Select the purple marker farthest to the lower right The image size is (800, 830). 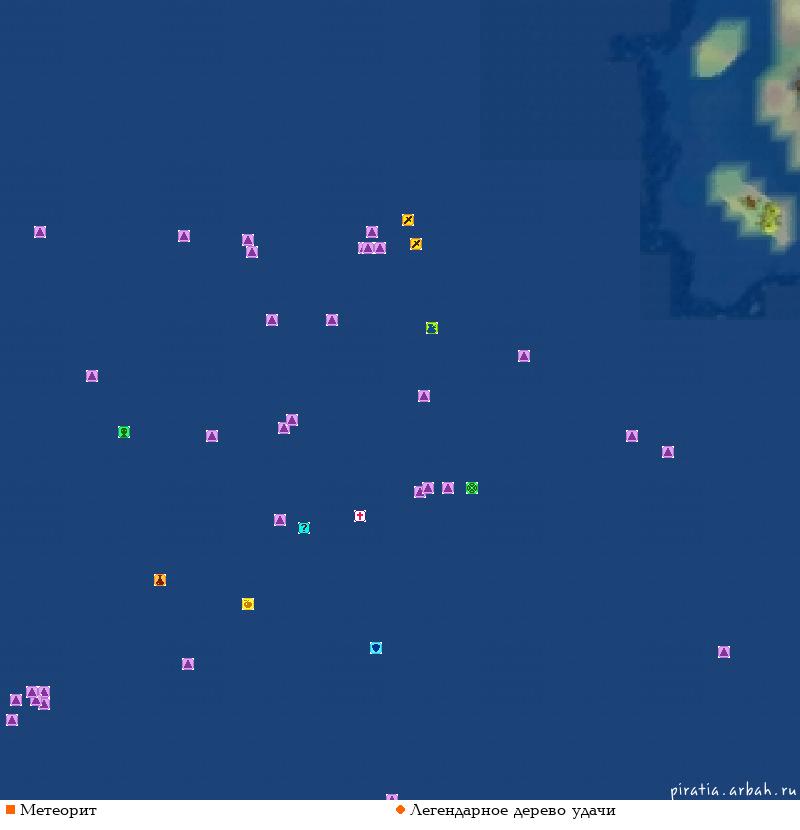(724, 652)
